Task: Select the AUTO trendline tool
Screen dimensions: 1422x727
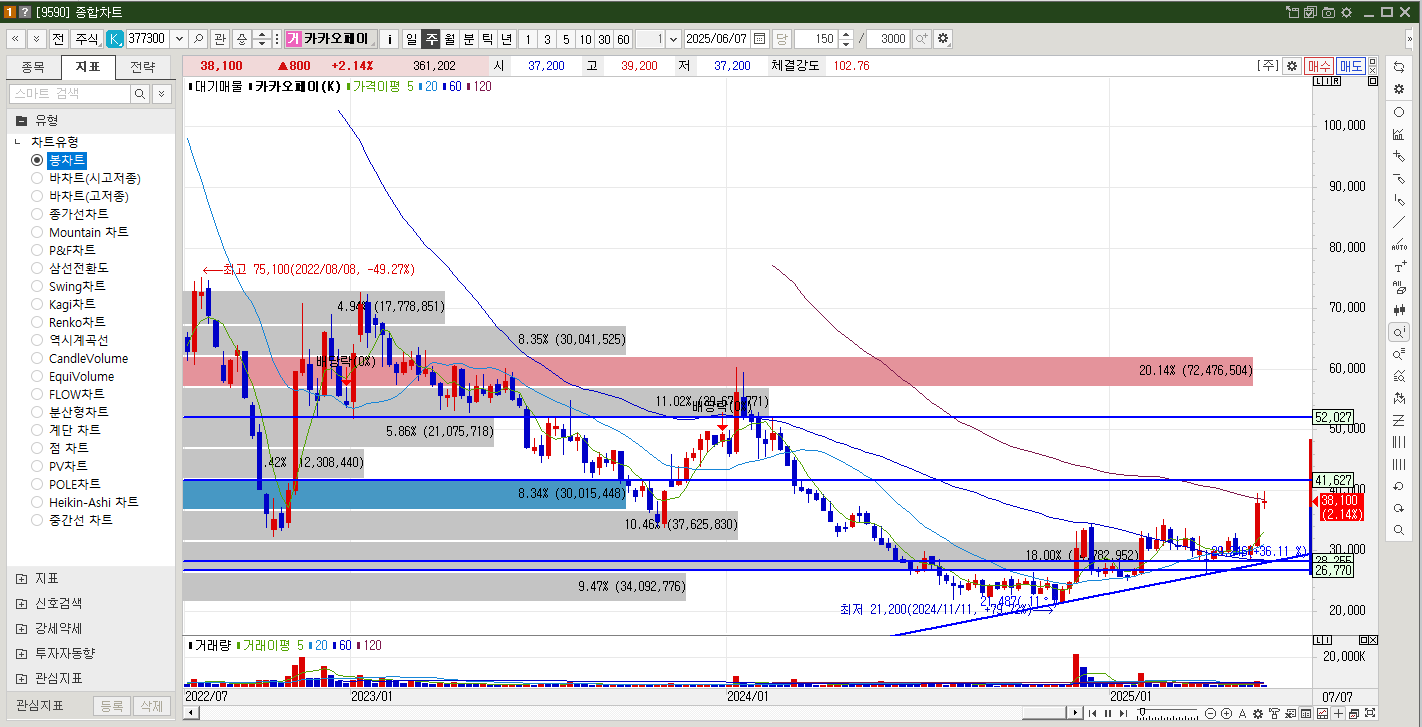Action: (x=1399, y=244)
